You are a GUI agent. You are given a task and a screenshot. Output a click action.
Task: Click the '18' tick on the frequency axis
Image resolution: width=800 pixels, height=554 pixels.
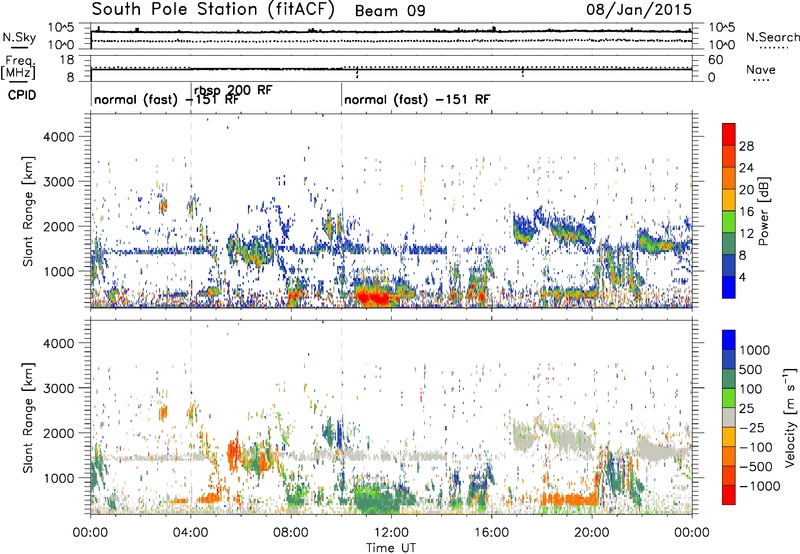coord(68,60)
